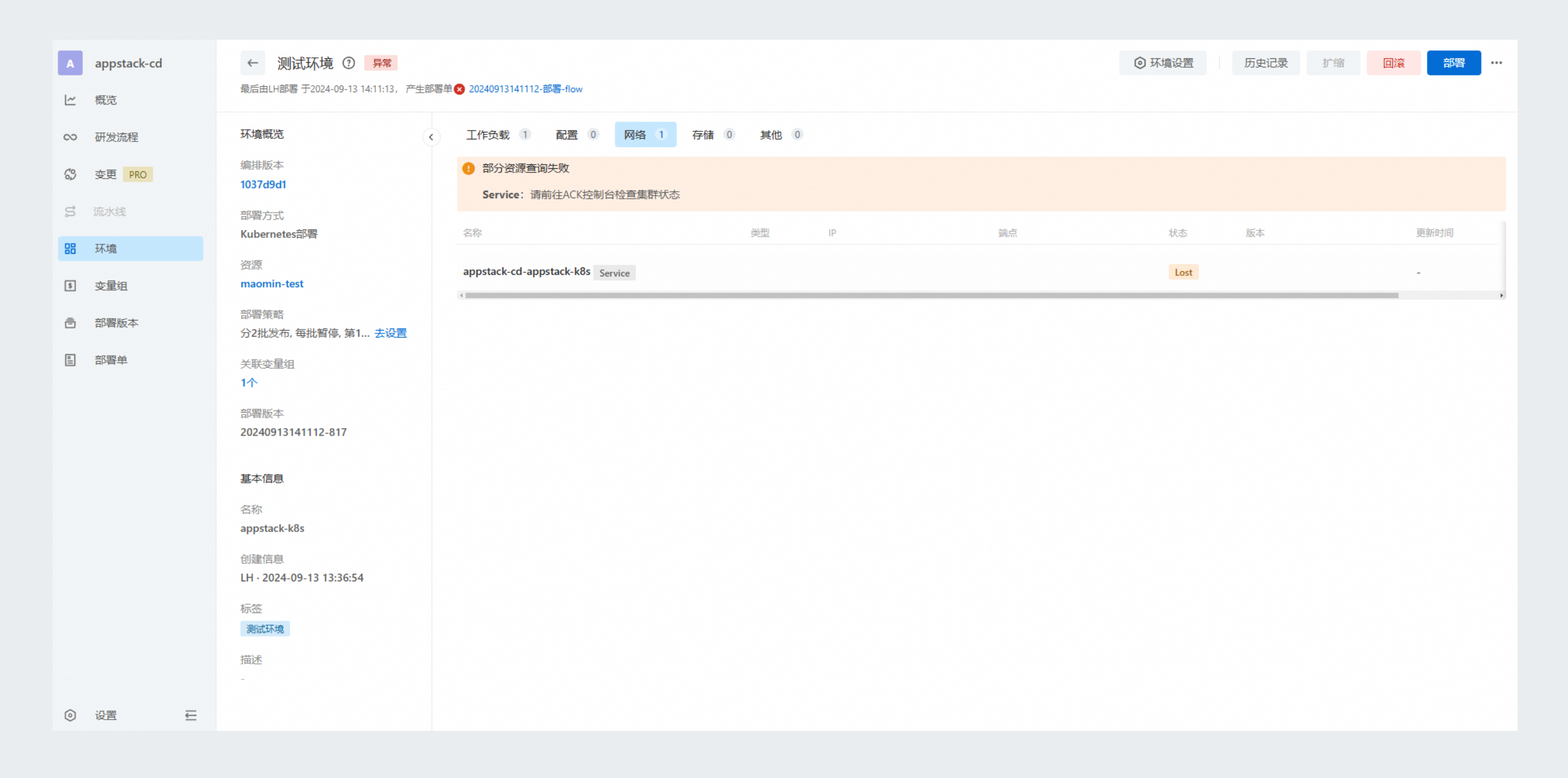1568x778 pixels.
Task: Click the 变量组 sidebar icon
Action: pyautogui.click(x=70, y=286)
